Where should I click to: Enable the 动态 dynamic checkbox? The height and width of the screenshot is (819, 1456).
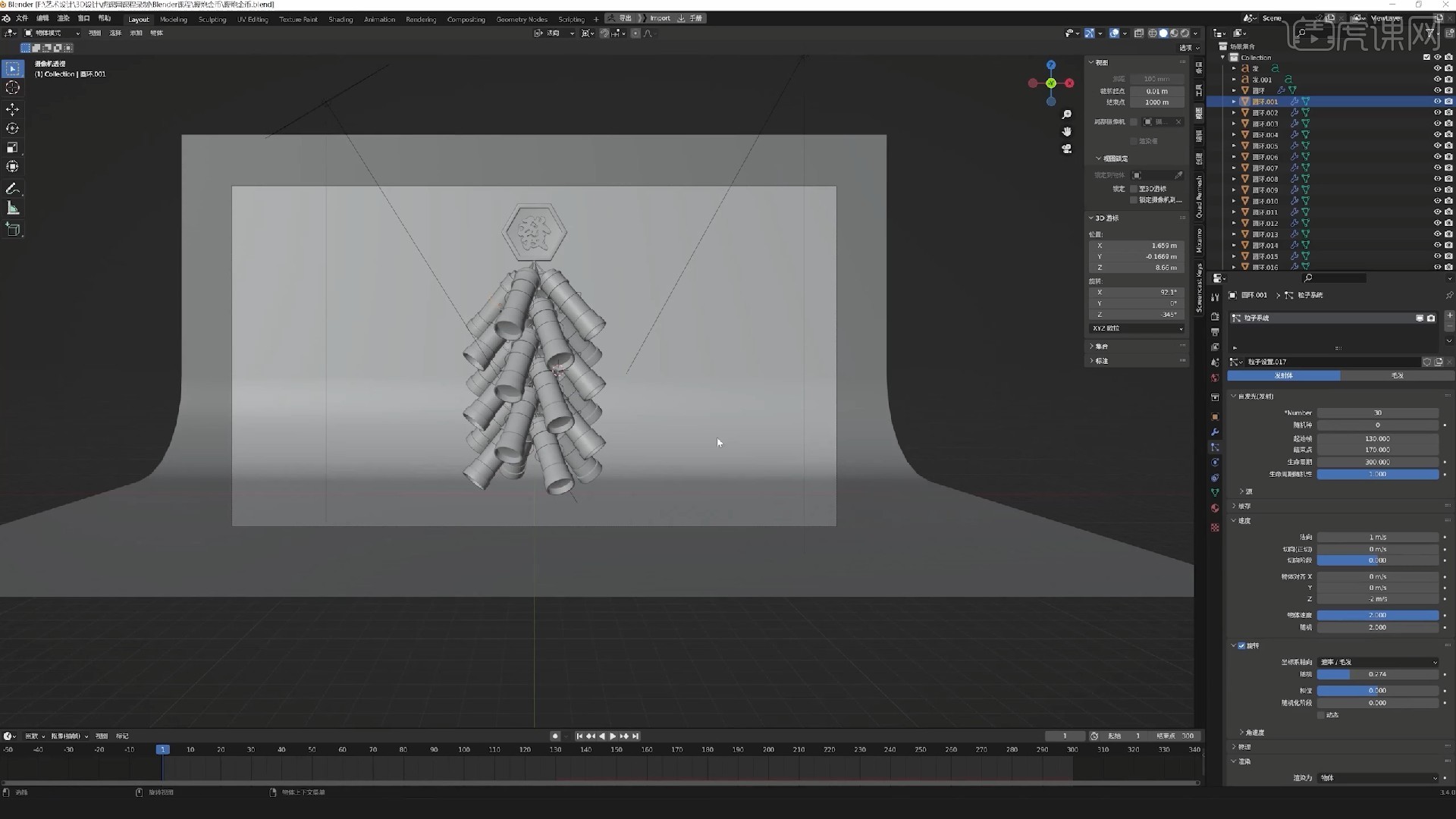pos(1321,715)
